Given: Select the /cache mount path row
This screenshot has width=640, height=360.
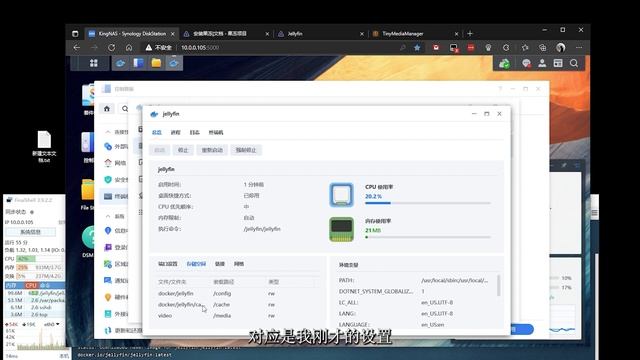Looking at the screenshot, I should 236,304.
